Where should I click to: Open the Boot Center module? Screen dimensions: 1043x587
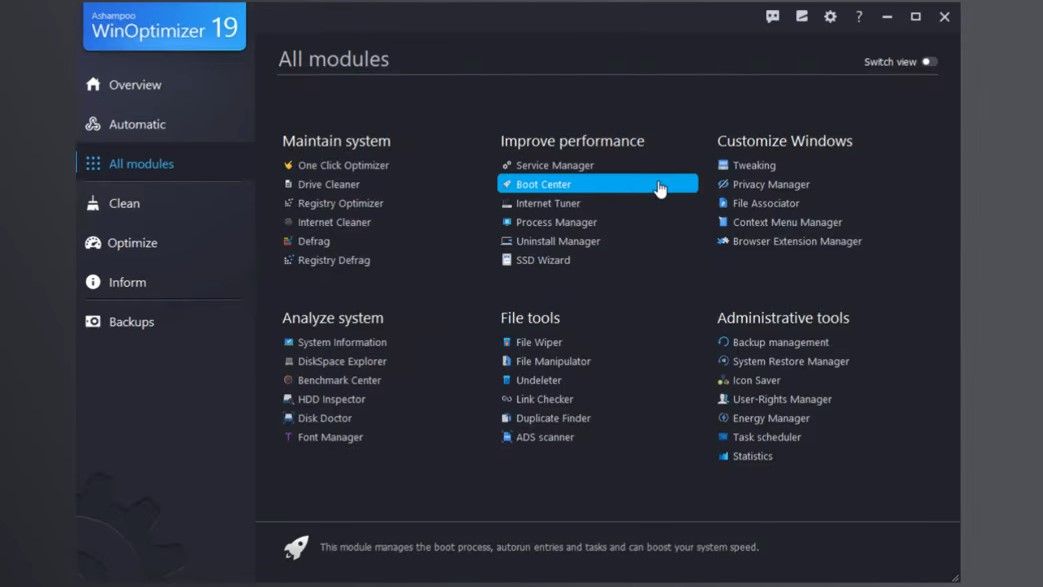tap(541, 184)
